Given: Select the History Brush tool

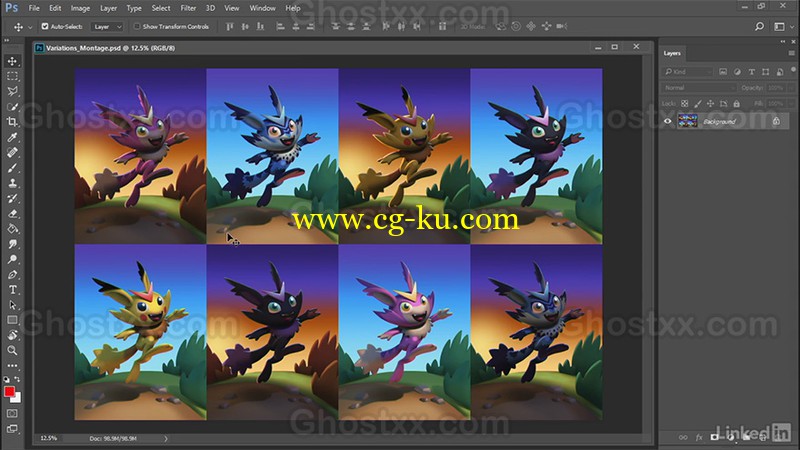Looking at the screenshot, I should coord(12,198).
